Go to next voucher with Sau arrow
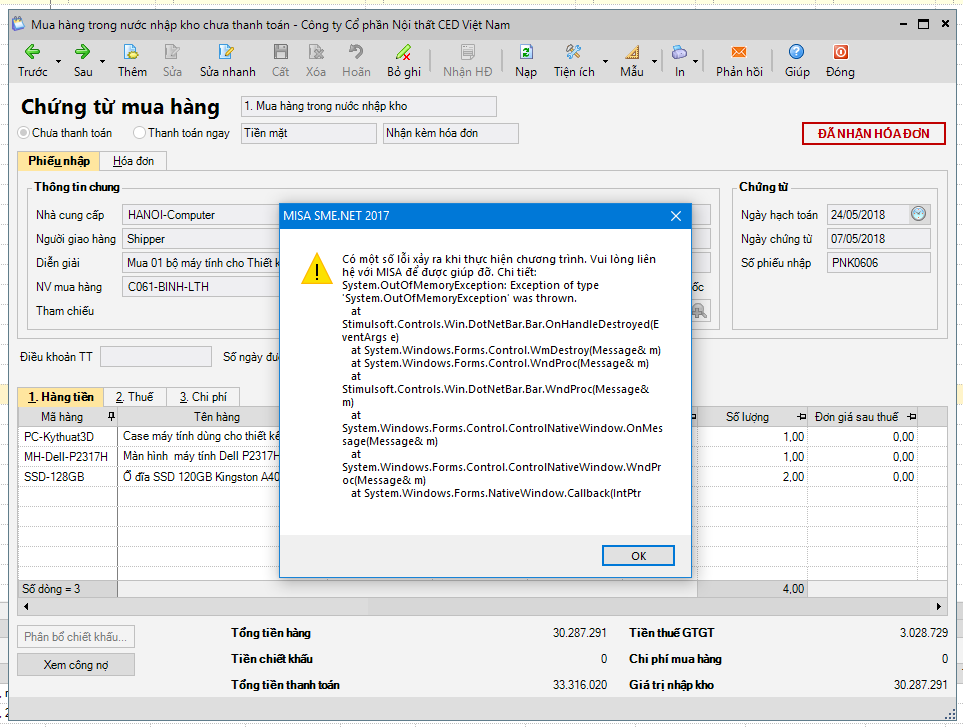This screenshot has width=963, height=727. [82, 52]
